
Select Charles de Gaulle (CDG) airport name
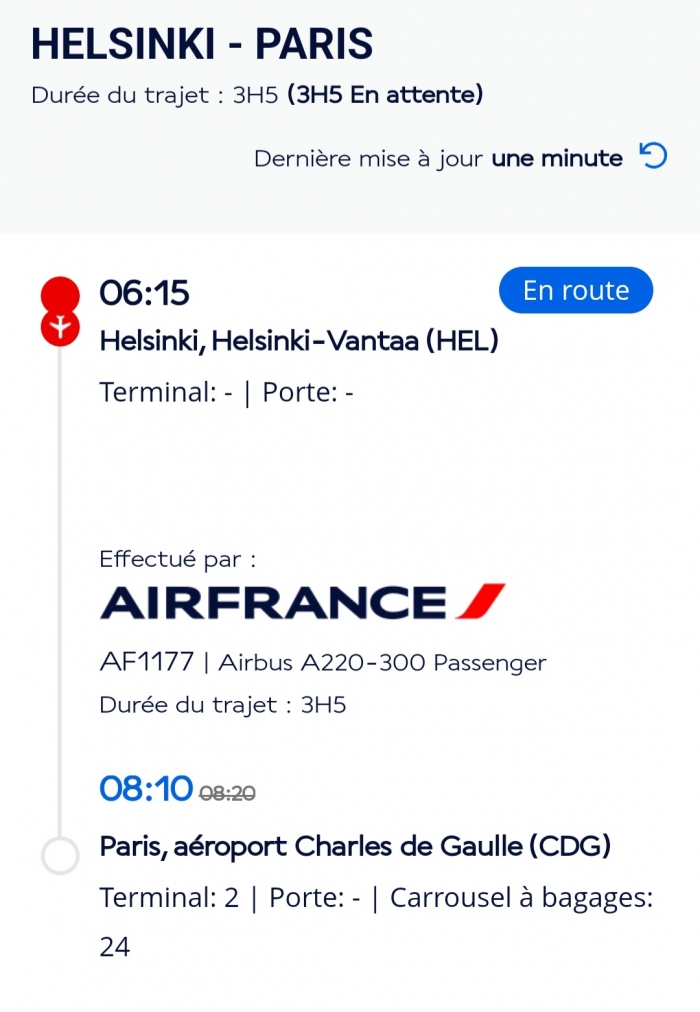coord(355,846)
